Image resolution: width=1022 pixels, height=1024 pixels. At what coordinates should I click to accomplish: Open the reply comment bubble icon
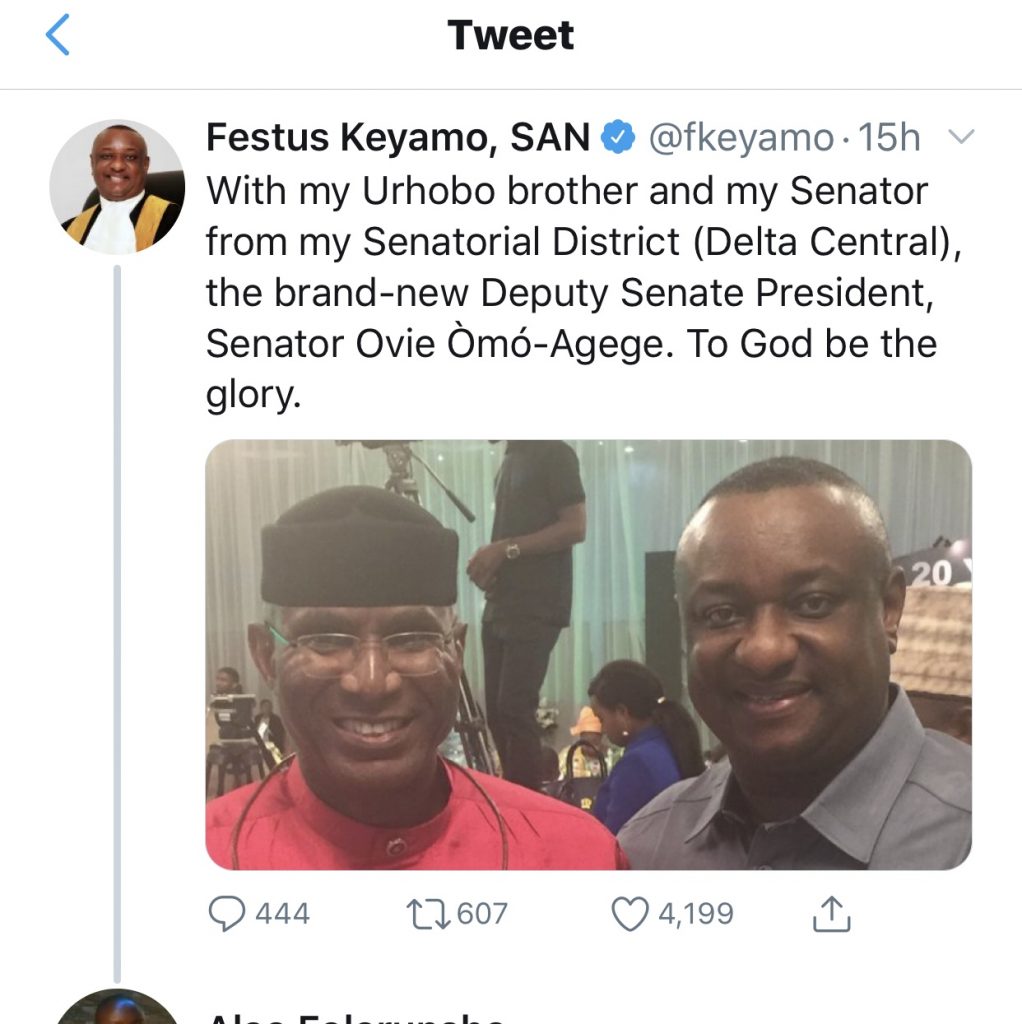point(227,913)
